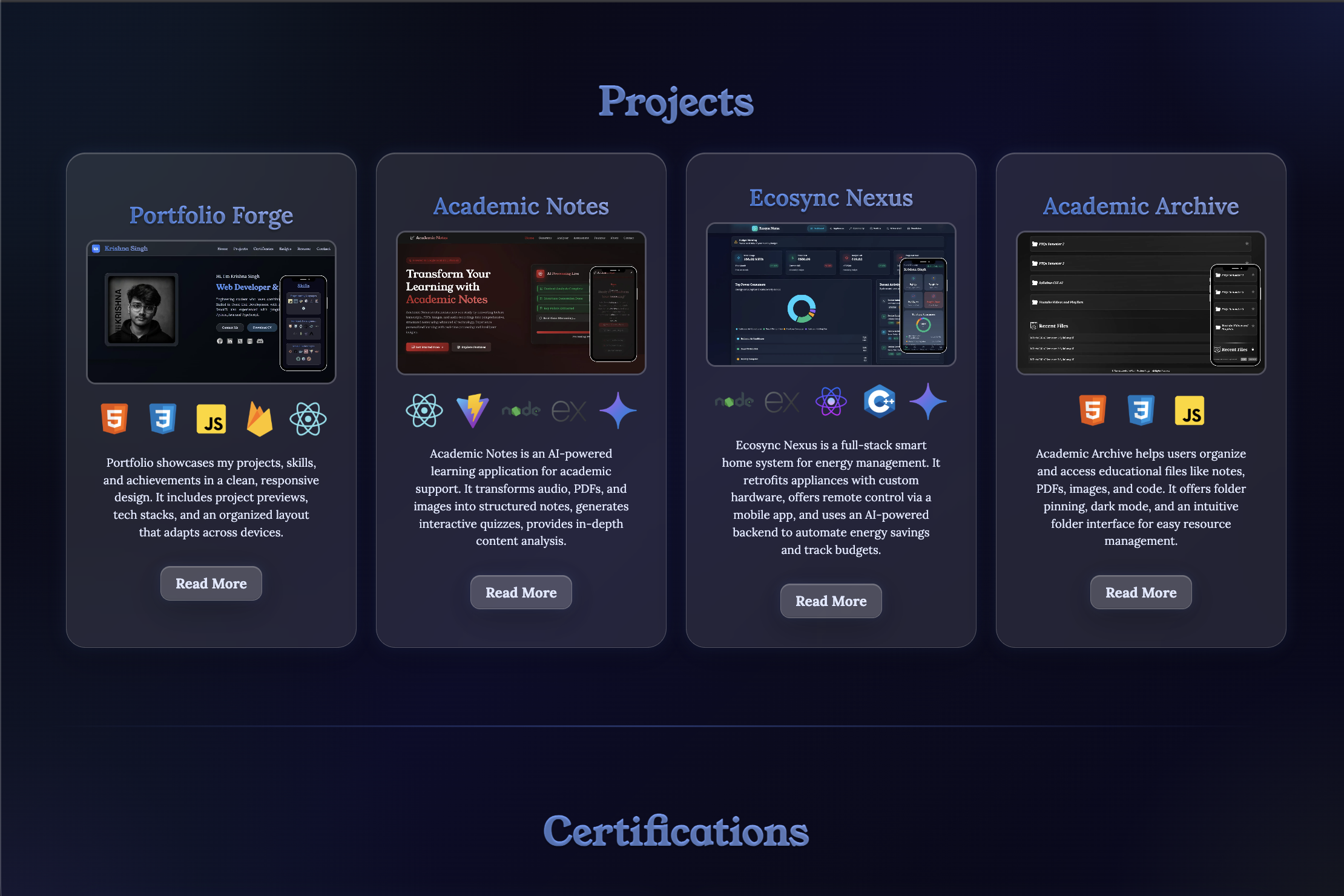Click the React icon under Portfolio Forge
This screenshot has width=1344, height=896.
pos(308,419)
